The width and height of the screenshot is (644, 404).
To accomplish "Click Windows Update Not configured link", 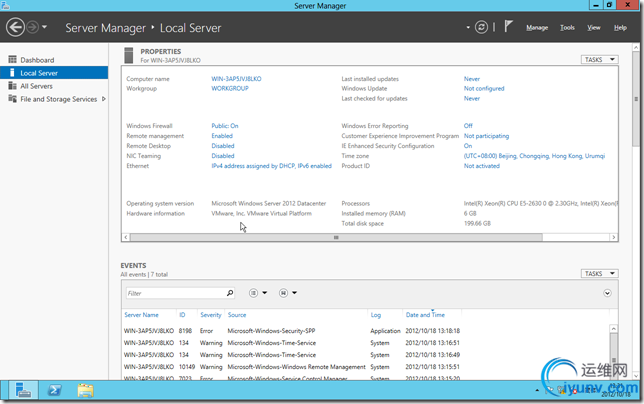I will click(484, 88).
